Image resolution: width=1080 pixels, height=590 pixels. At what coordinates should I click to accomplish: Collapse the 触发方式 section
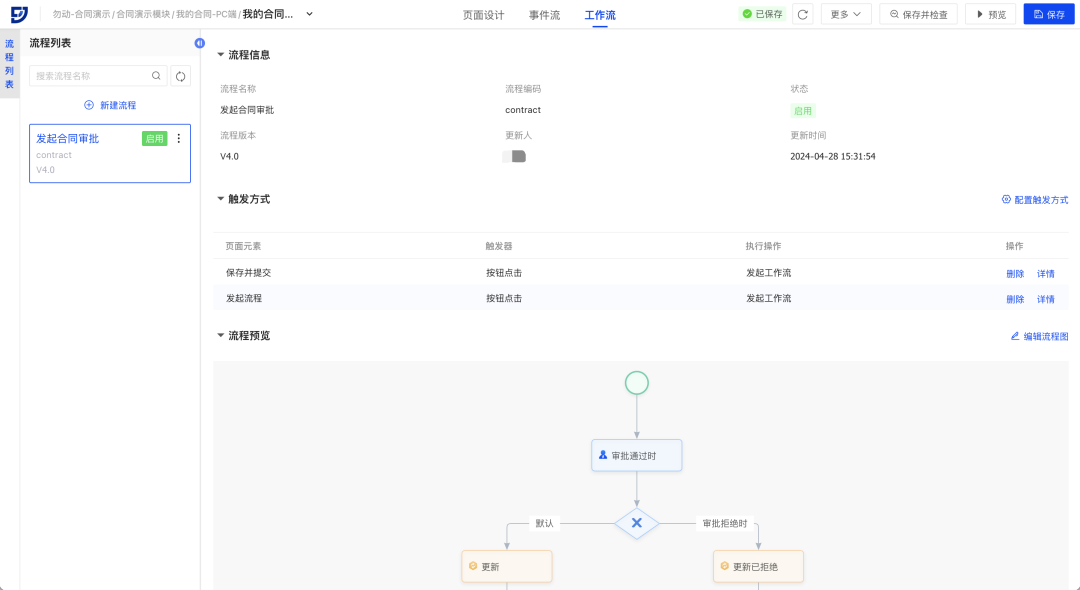point(221,199)
